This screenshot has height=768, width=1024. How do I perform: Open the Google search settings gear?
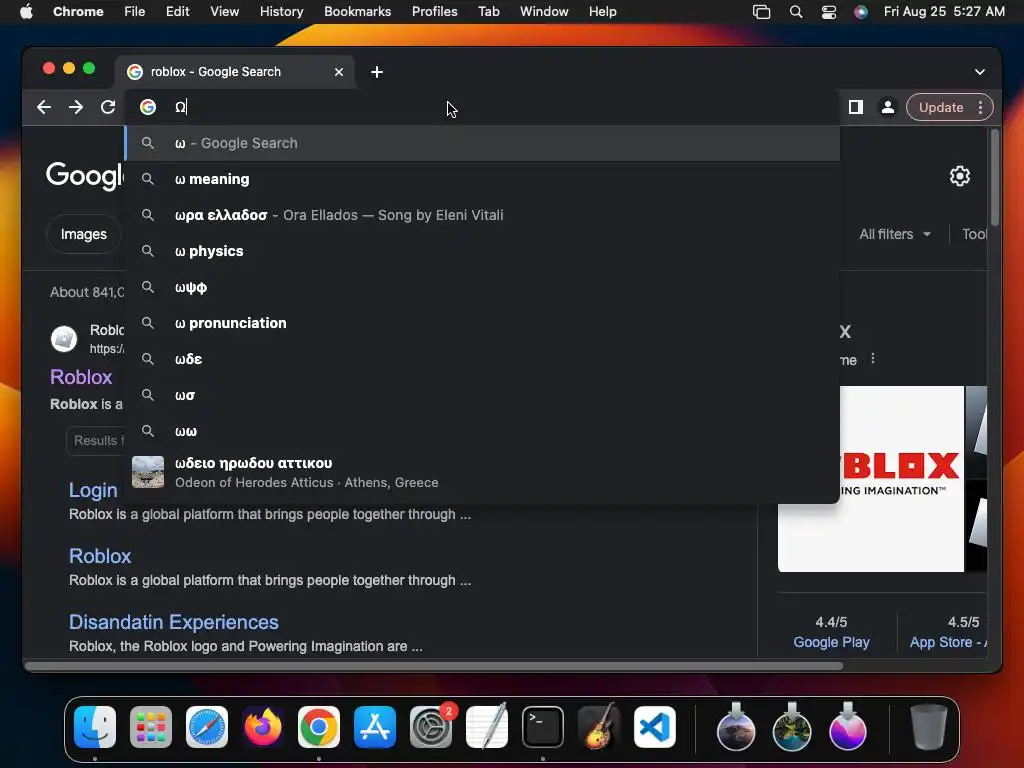coord(959,176)
